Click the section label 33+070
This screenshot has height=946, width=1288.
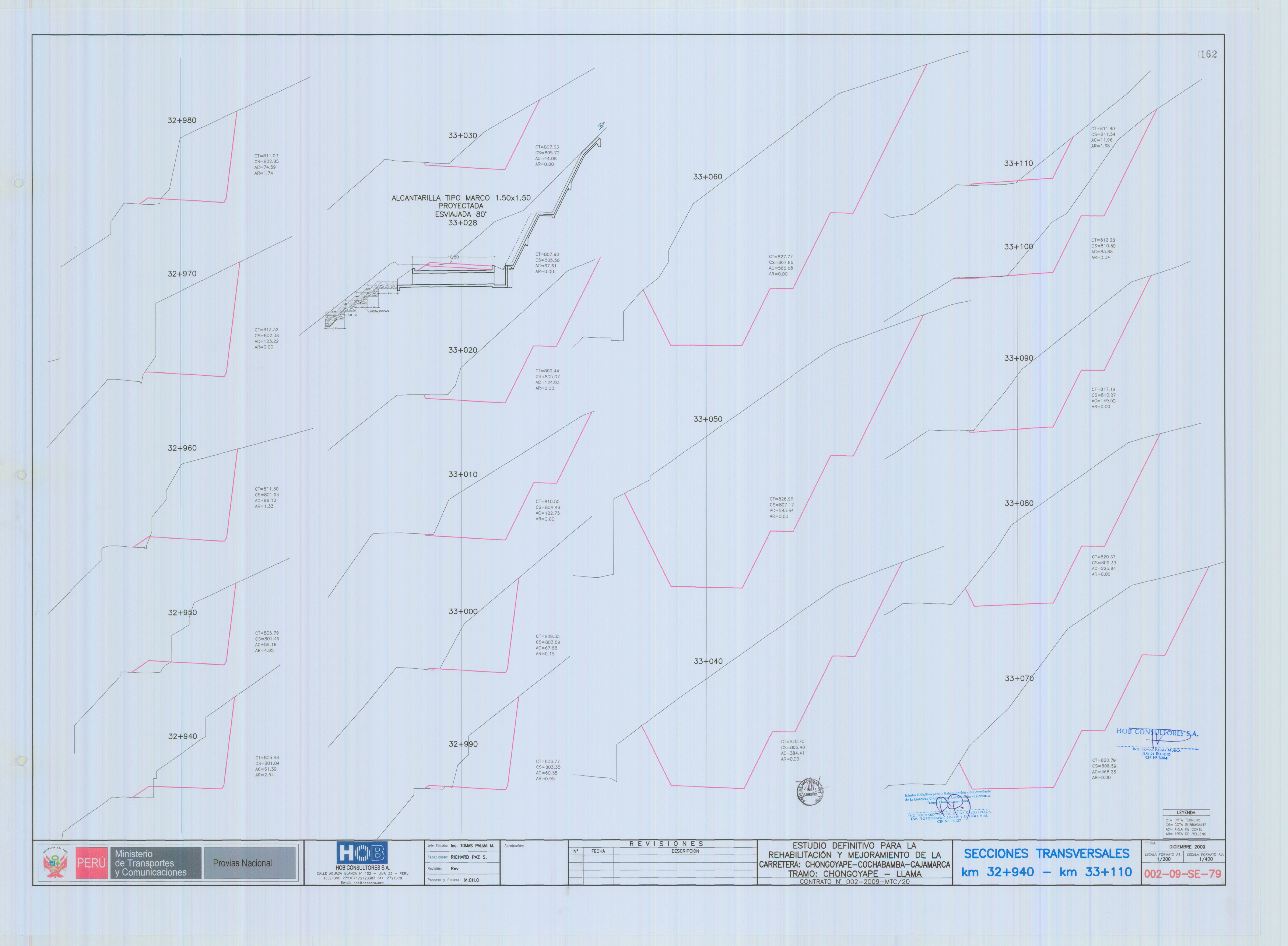pyautogui.click(x=1019, y=678)
